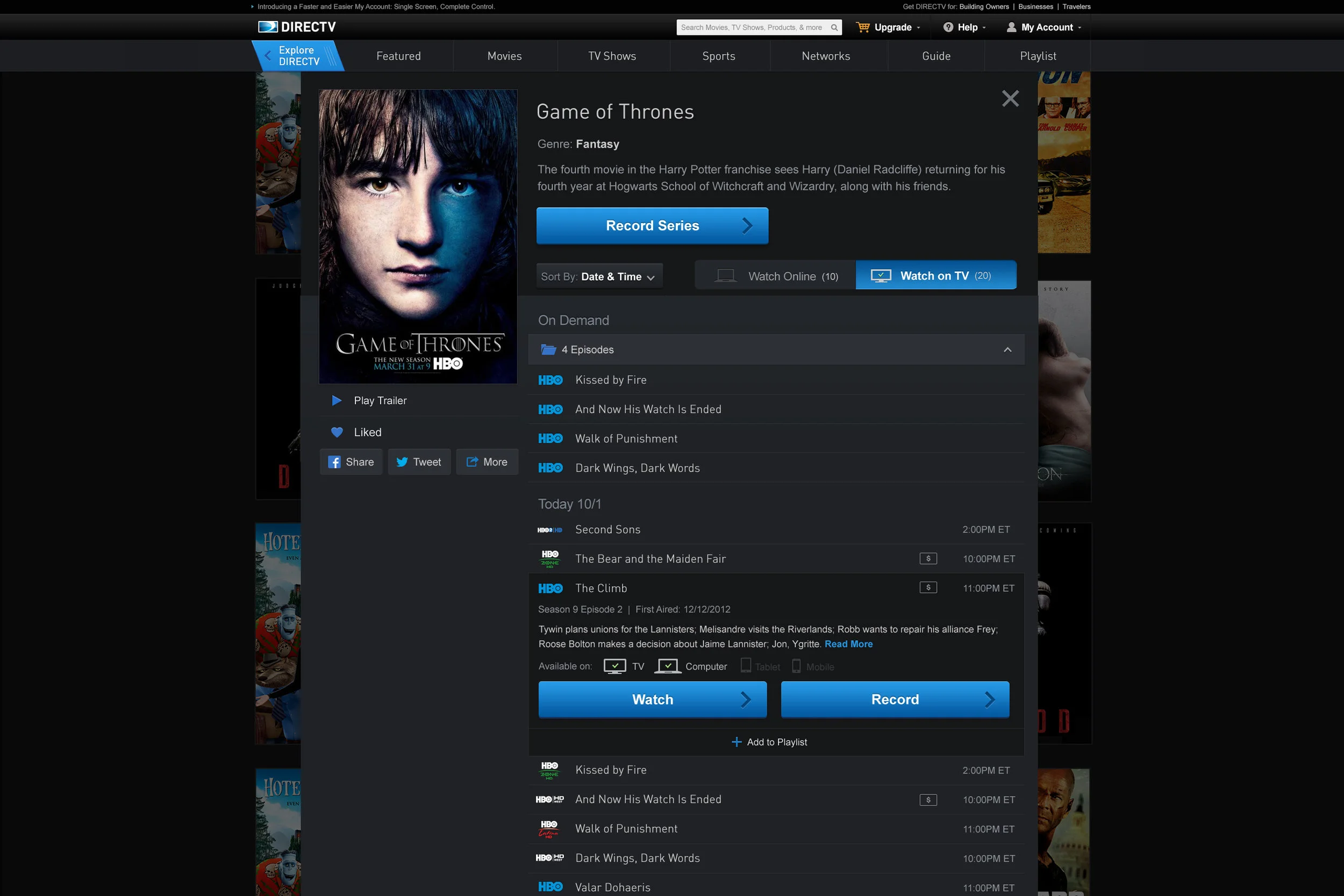The image size is (1344, 896).
Task: Open the TV Shows tab
Action: (x=612, y=56)
